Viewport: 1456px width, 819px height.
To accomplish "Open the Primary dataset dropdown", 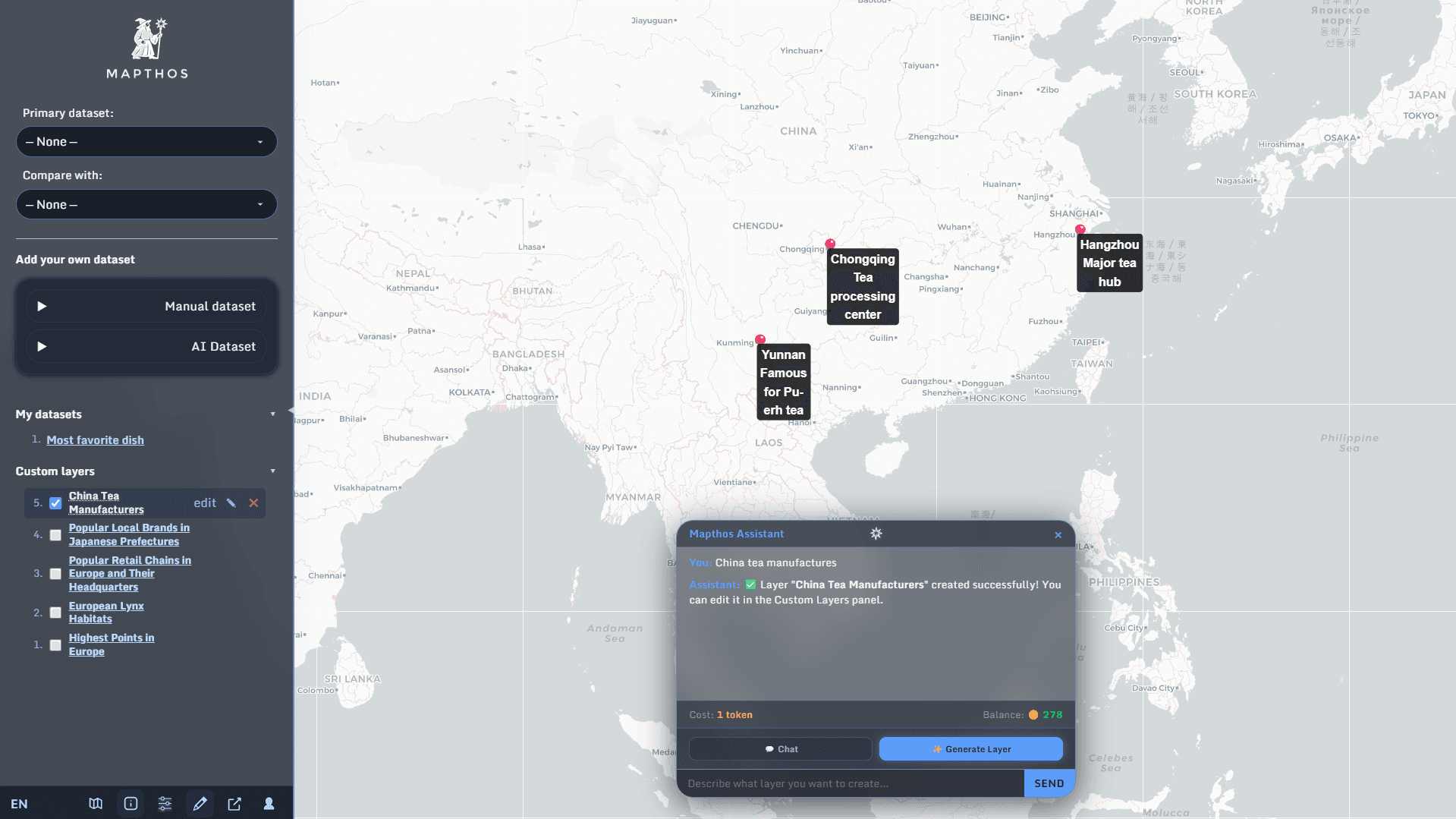I will pyautogui.click(x=146, y=142).
